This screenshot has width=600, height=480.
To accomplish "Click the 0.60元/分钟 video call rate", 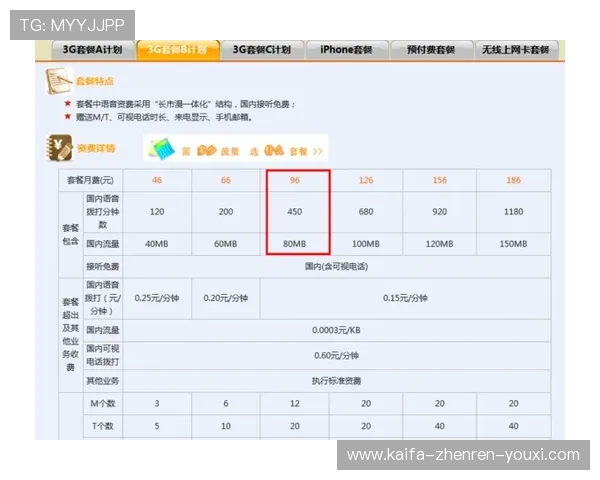I will pyautogui.click(x=337, y=356).
